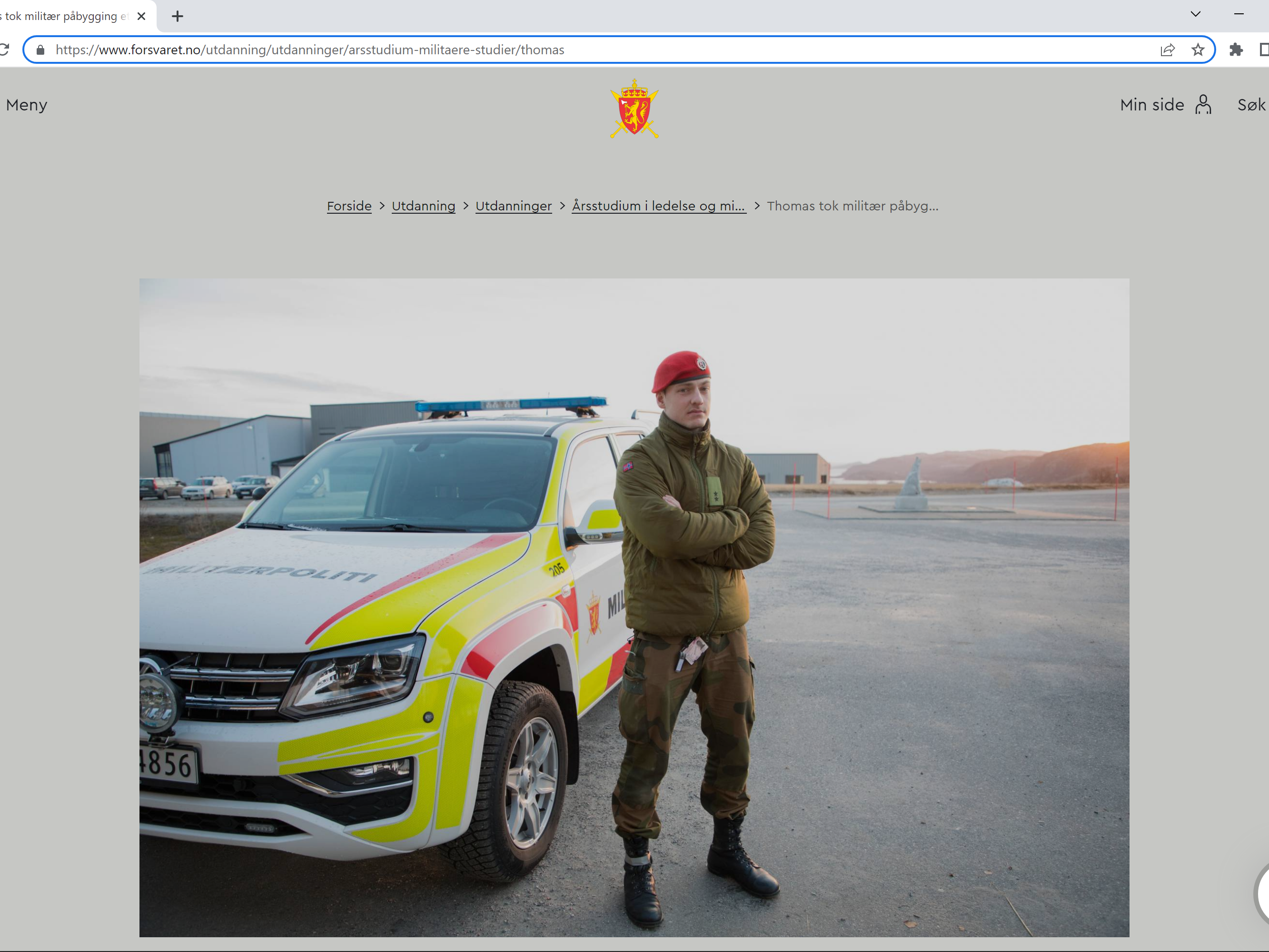The height and width of the screenshot is (952, 1269).
Task: Open the Meny navigation menu
Action: pos(26,105)
